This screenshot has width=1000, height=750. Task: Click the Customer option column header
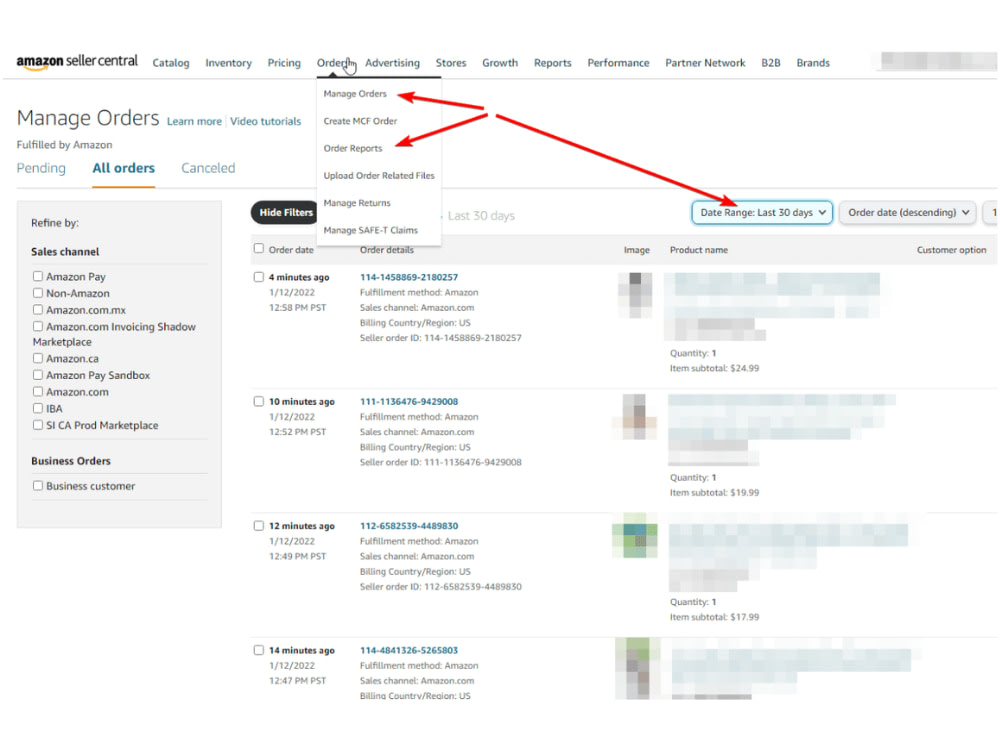[x=951, y=250]
